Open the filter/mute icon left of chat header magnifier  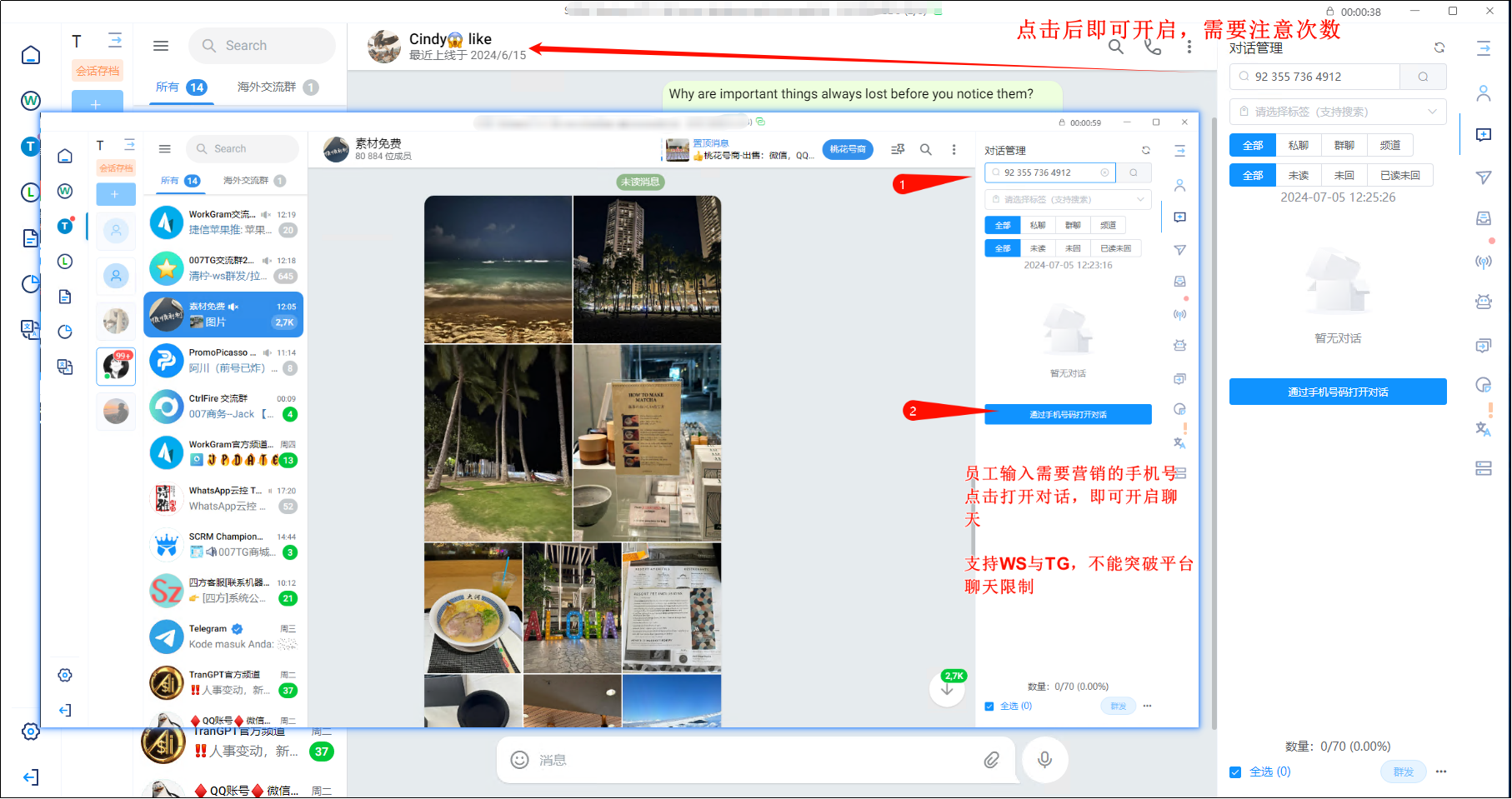click(x=898, y=149)
